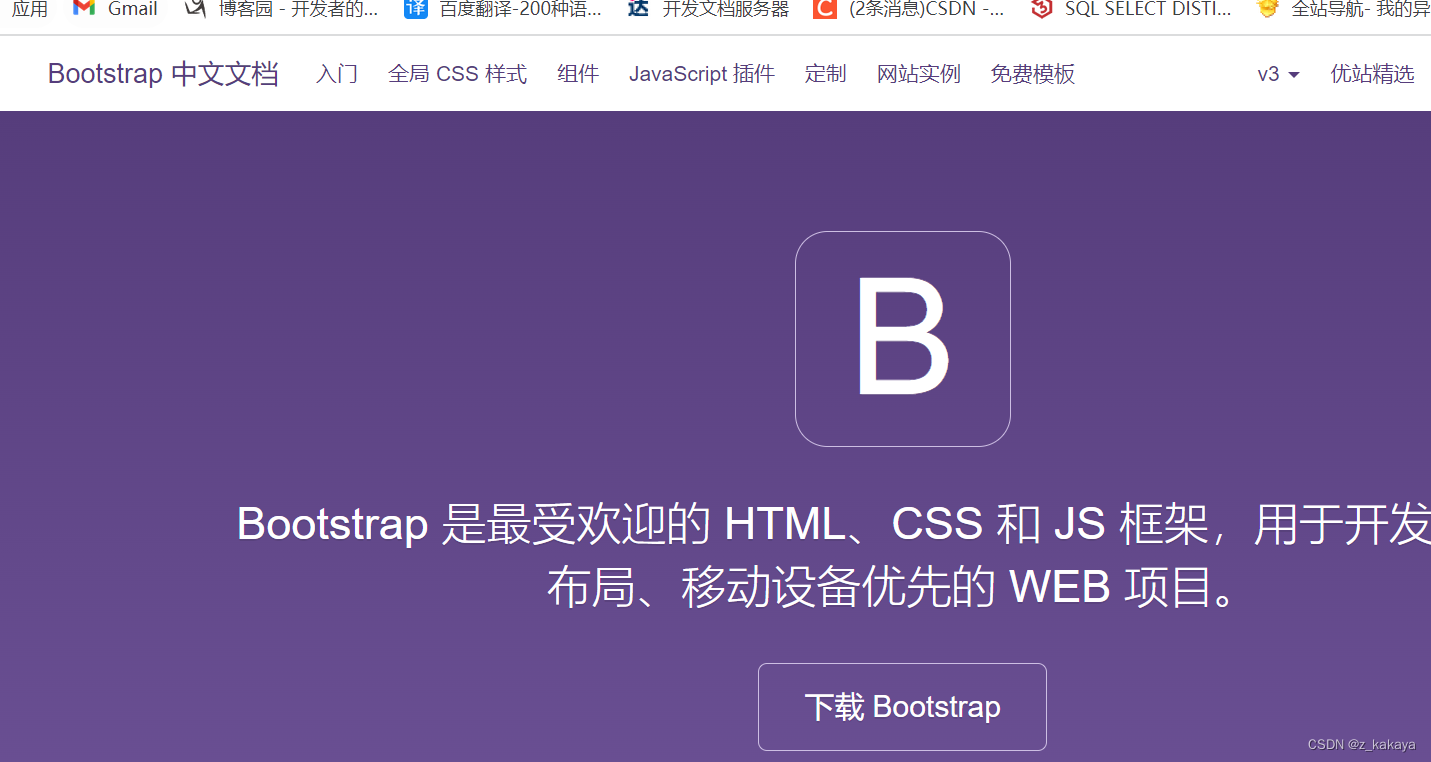Expand the v3 version dropdown
This screenshot has height=762, width=1431.
click(1278, 74)
